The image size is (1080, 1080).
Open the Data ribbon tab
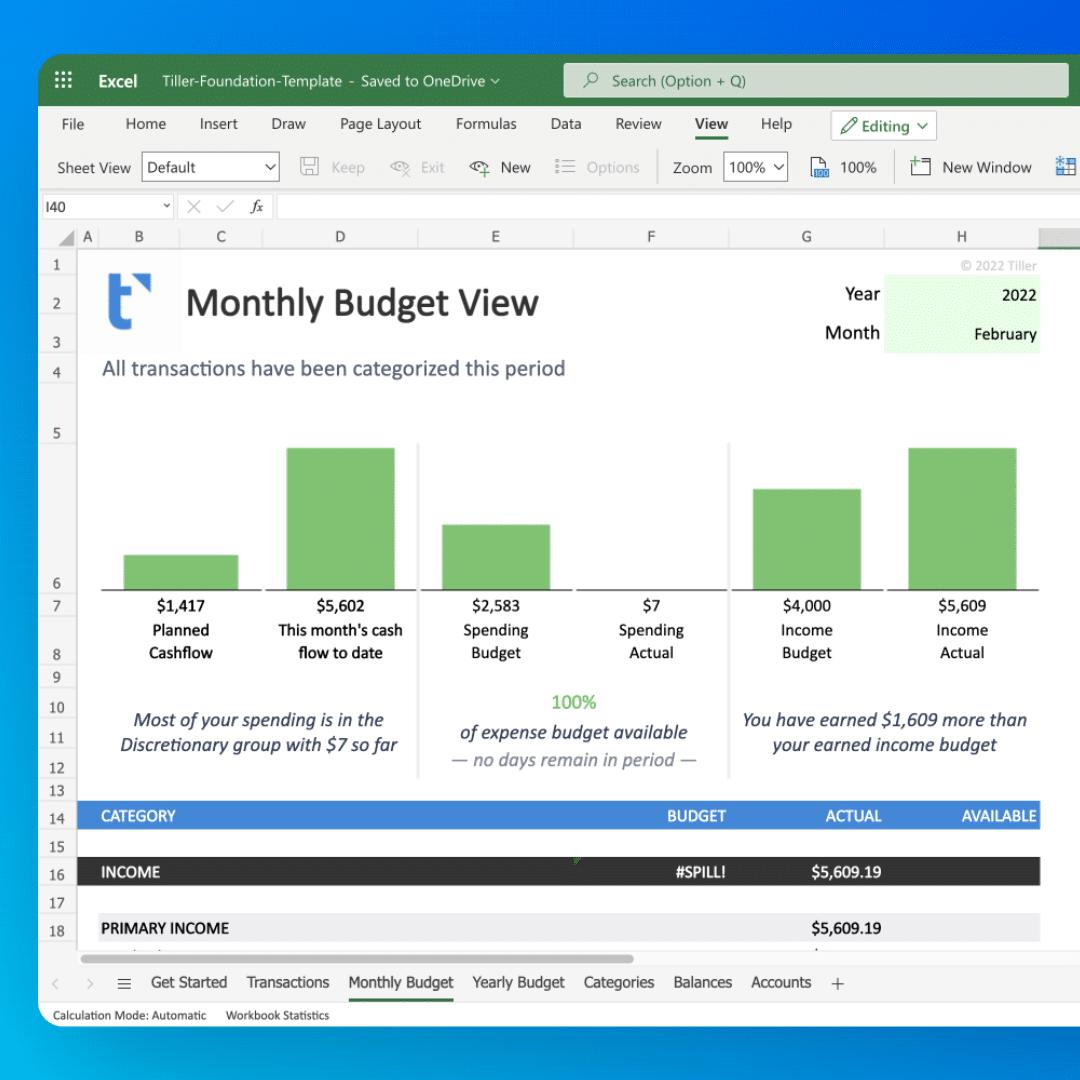tap(565, 124)
